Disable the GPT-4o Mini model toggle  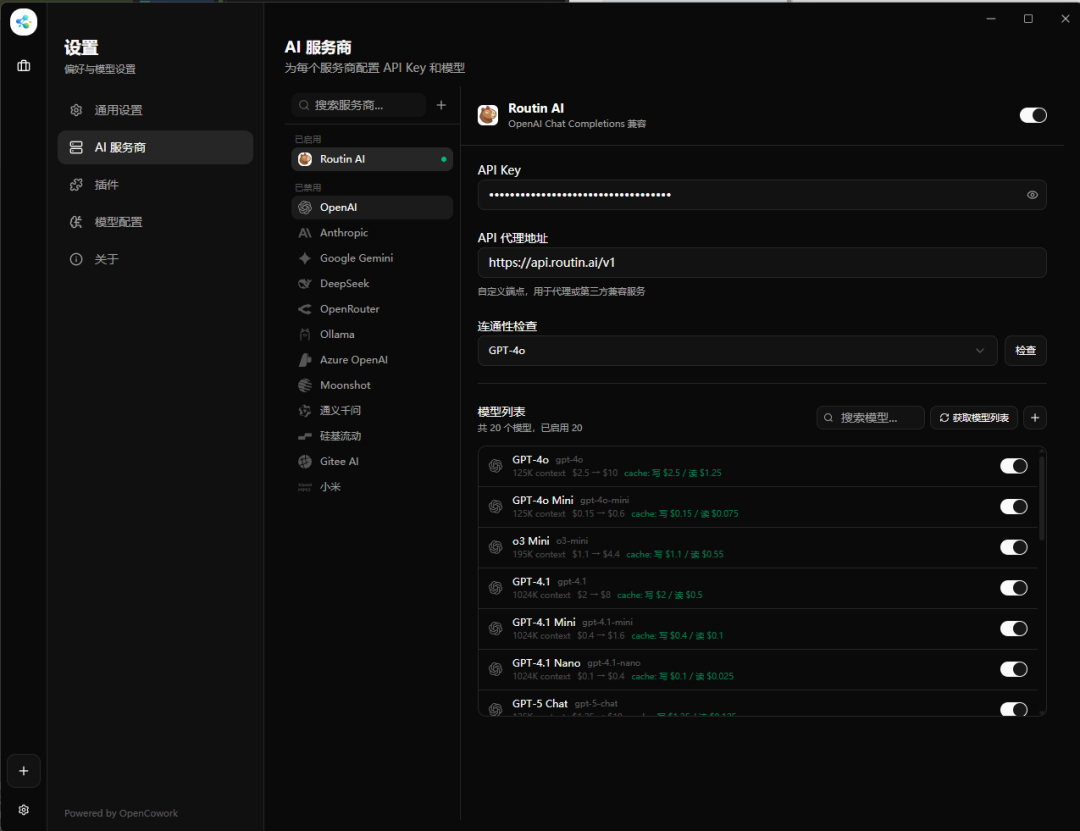pos(1013,506)
